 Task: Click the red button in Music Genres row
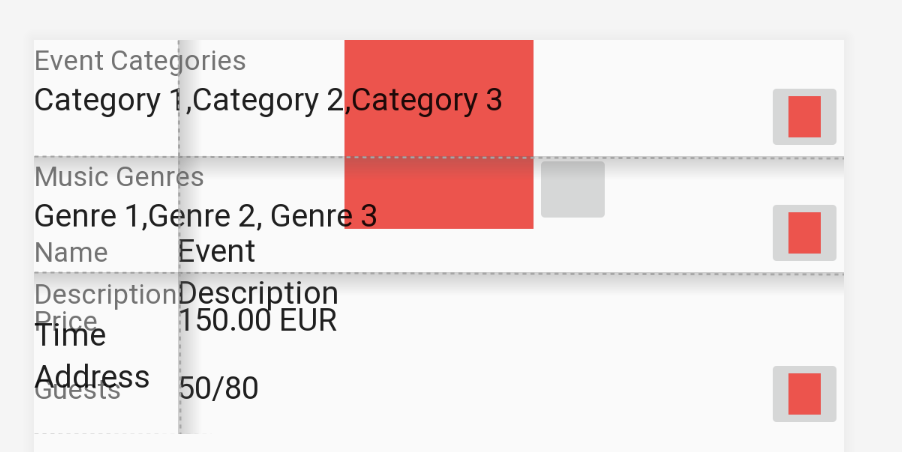pos(804,233)
